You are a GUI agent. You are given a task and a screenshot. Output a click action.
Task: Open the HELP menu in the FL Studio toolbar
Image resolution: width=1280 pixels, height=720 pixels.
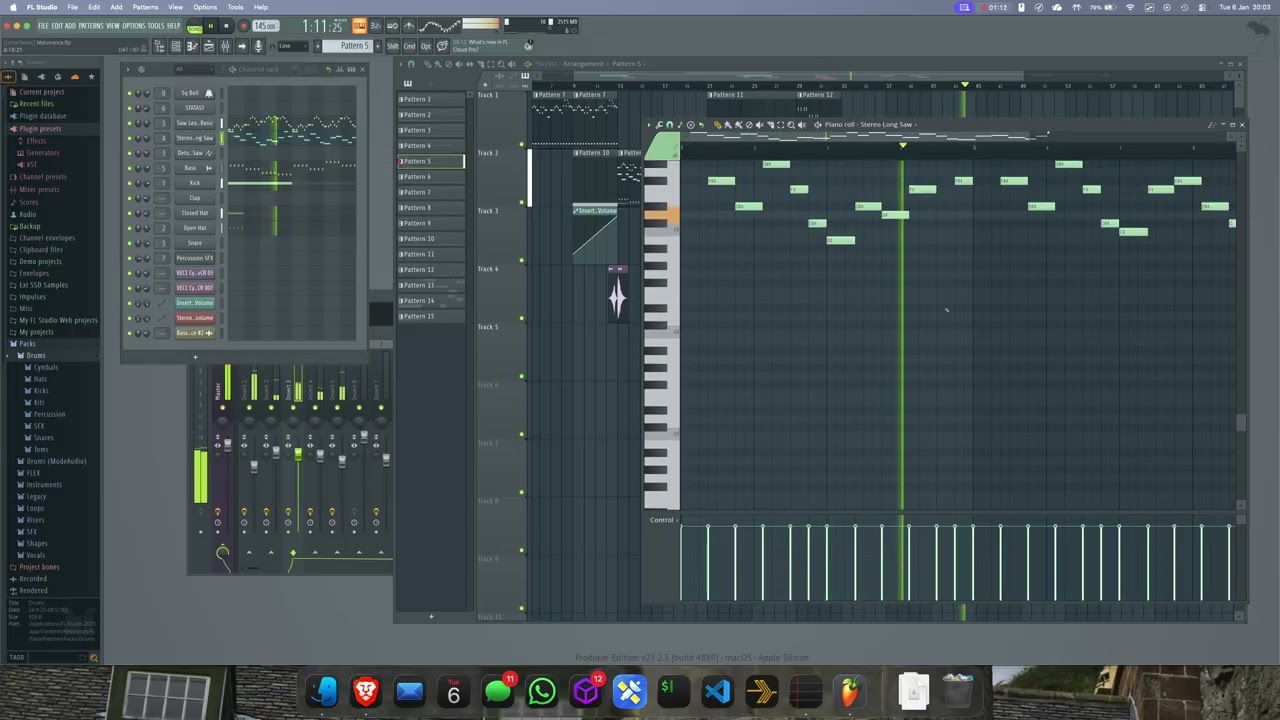(x=173, y=26)
